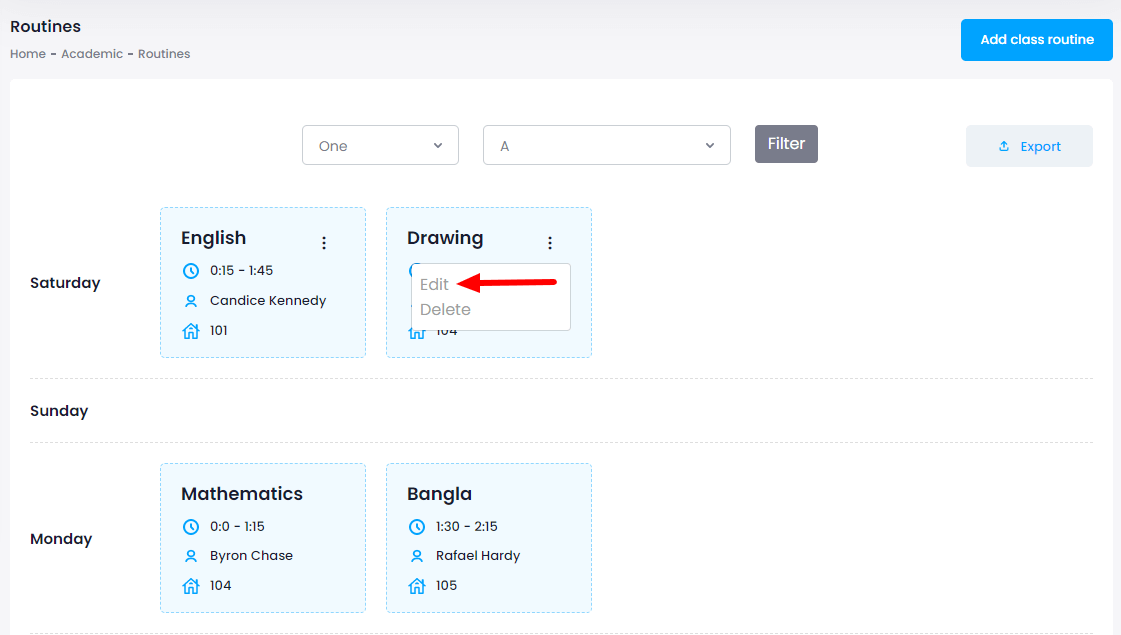The image size is (1121, 635).
Task: Select the Mathematics routine card title
Action: [x=242, y=494]
